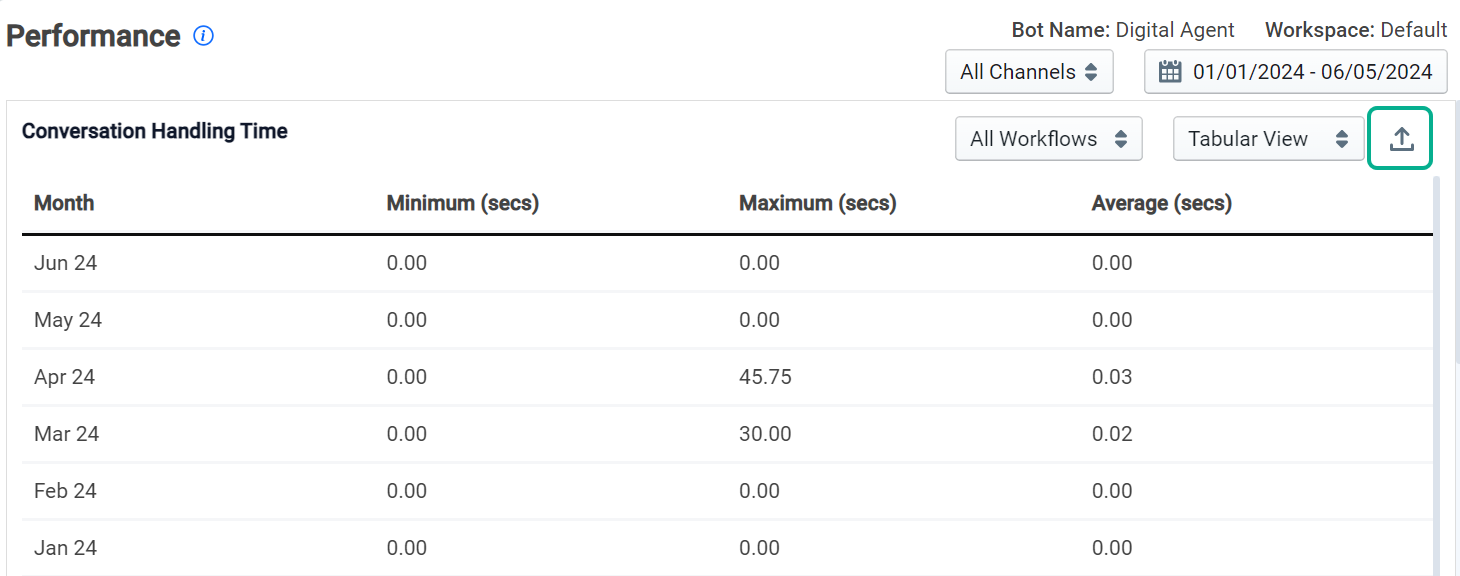The height and width of the screenshot is (576, 1460).
Task: Select the Minimum (secs) column header
Action: pos(463,203)
